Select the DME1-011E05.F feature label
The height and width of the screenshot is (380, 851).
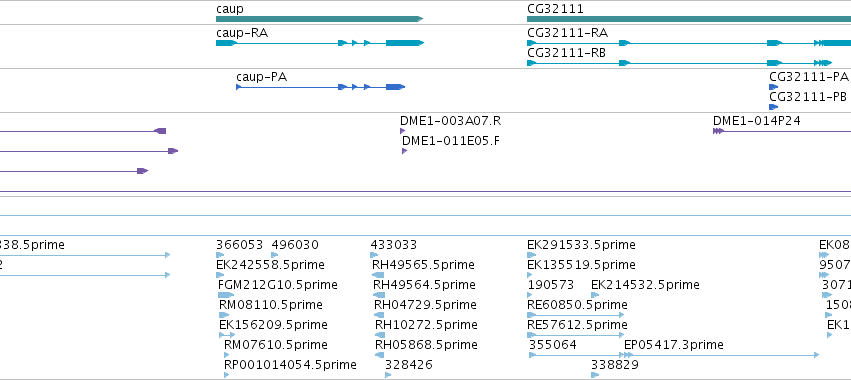point(451,141)
